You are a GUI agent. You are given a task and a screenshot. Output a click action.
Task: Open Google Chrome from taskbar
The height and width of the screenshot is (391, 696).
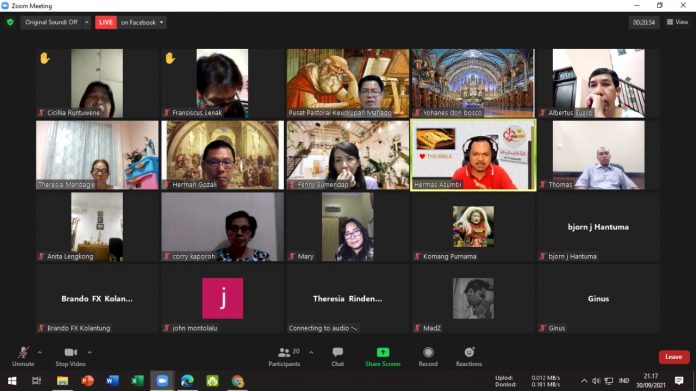point(237,381)
